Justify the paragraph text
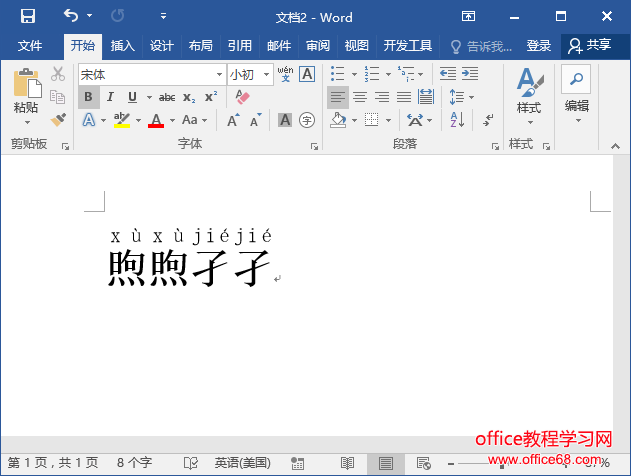Screen dimensions: 631x476 coord(404,97)
